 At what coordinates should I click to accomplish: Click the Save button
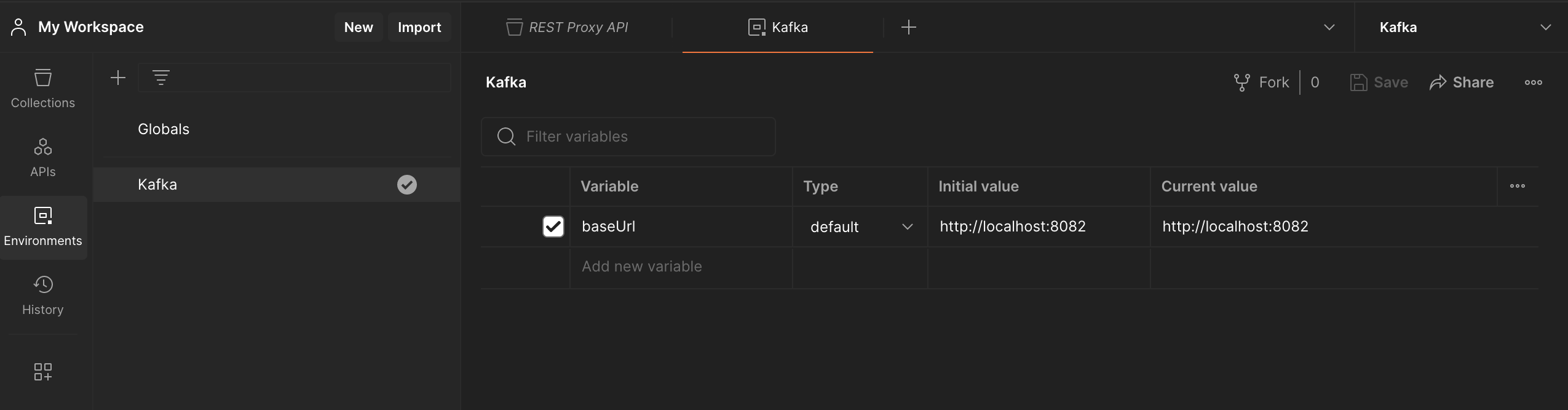coord(1379,82)
